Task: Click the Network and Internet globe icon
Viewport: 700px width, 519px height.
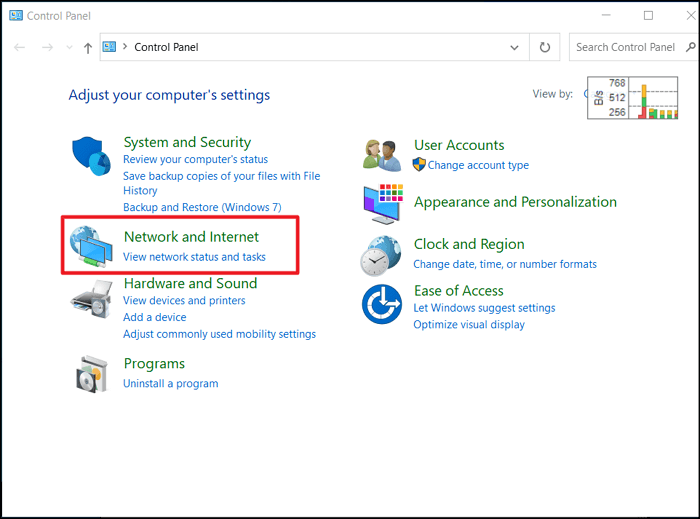Action: pos(92,247)
